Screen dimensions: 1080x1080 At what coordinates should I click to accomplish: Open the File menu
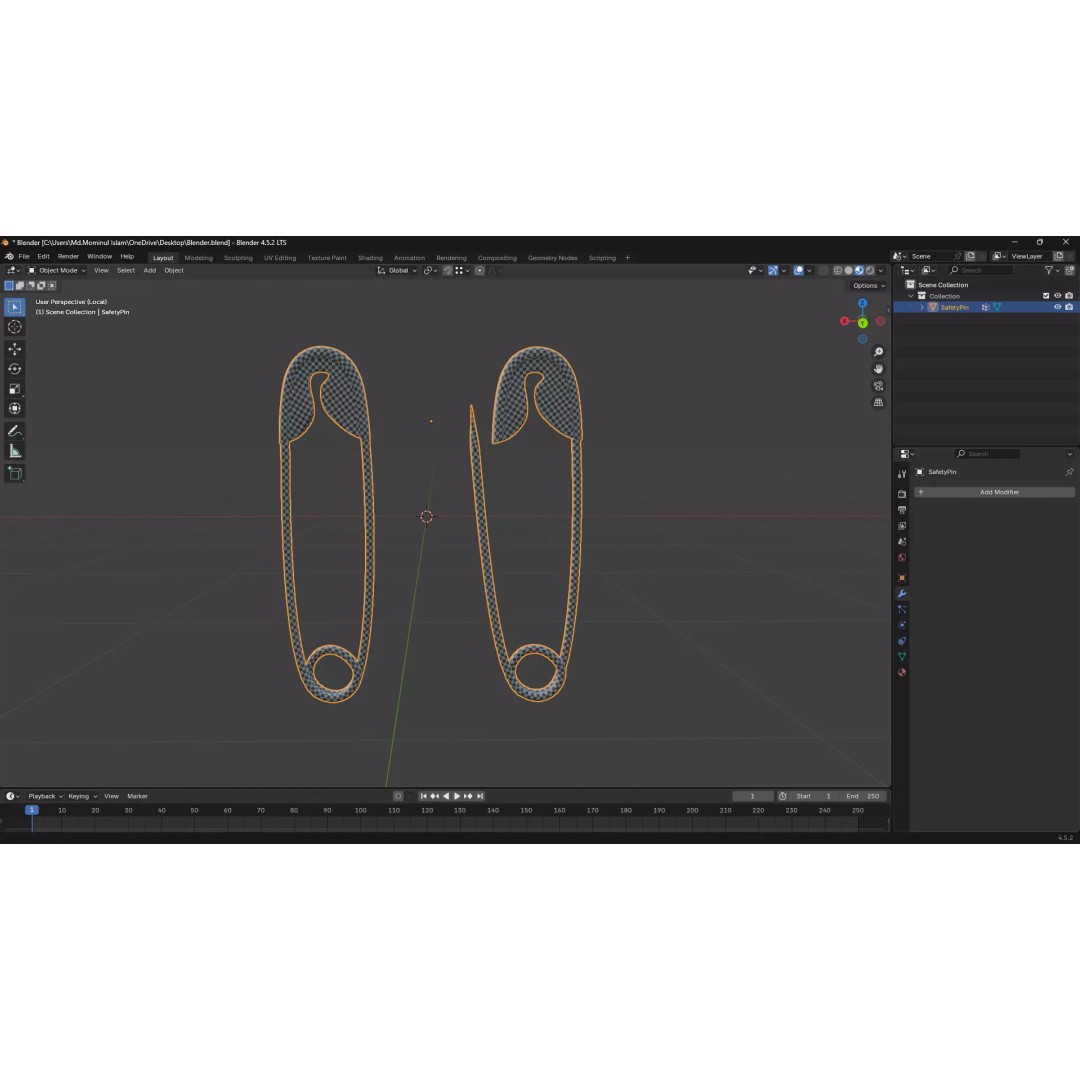(x=24, y=256)
